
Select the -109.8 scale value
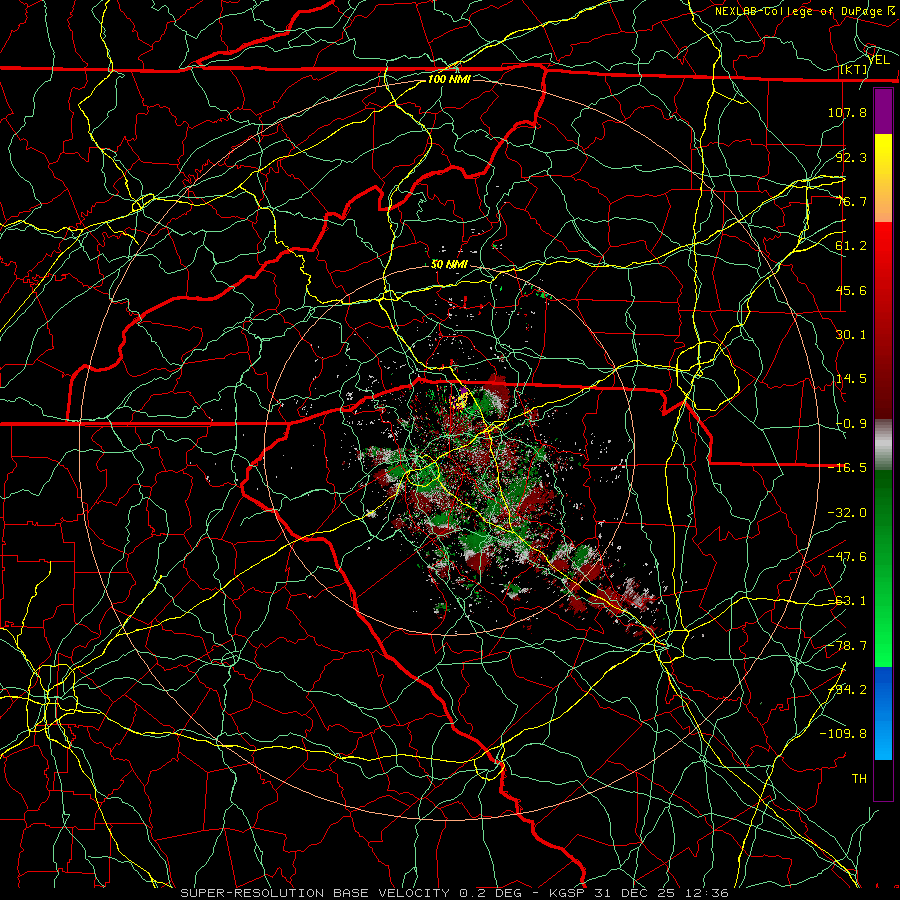click(x=843, y=734)
